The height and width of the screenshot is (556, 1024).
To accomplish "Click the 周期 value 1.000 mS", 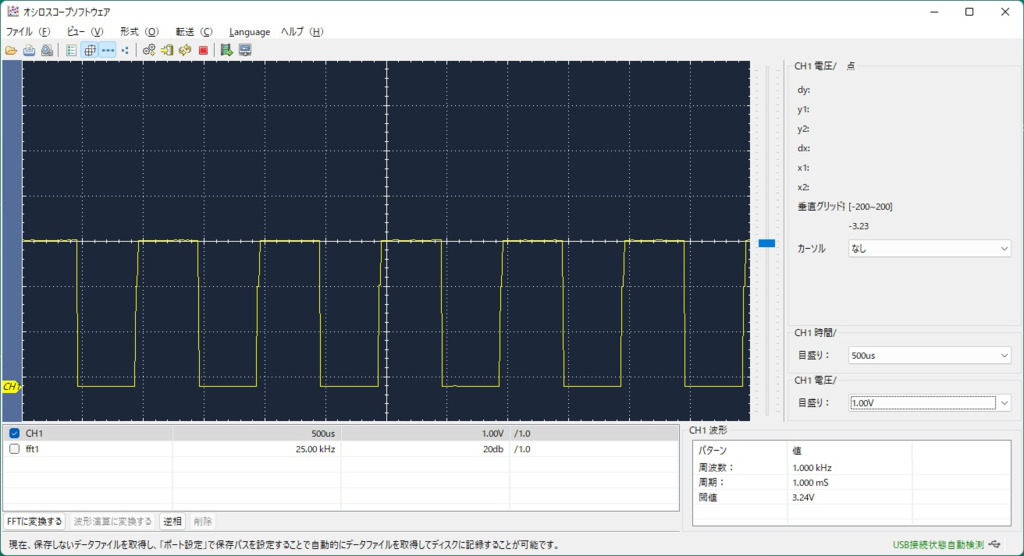I will click(810, 483).
